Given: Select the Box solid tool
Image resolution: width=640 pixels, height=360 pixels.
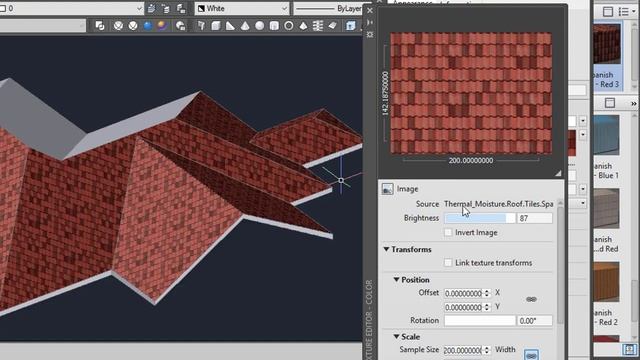Looking at the screenshot, I should pos(216,26).
